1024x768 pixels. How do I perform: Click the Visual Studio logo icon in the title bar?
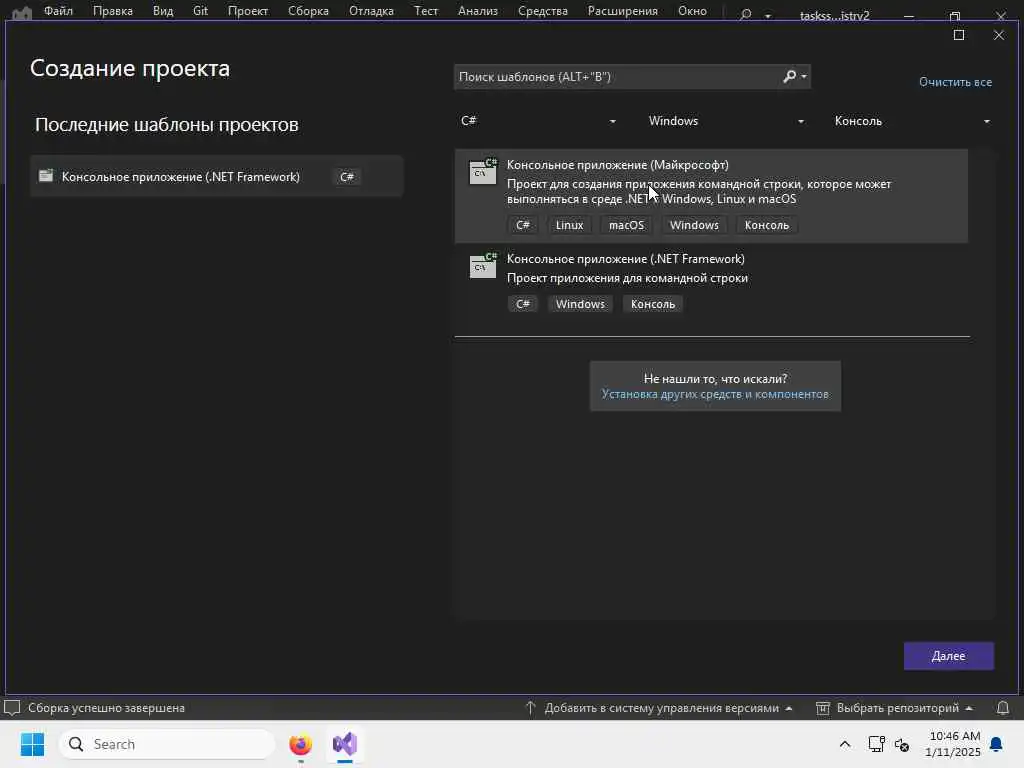tap(22, 12)
